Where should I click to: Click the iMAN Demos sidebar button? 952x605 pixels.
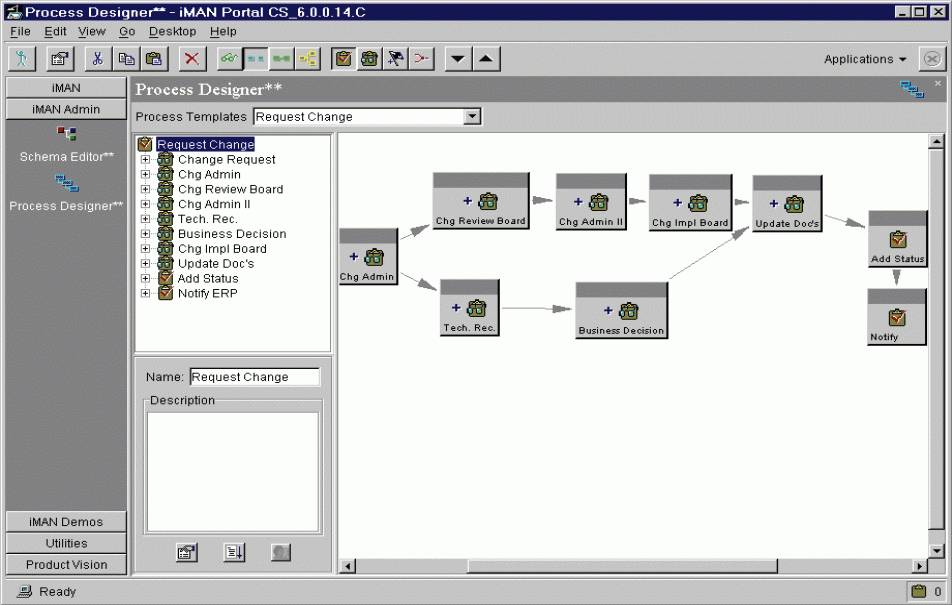[x=66, y=522]
